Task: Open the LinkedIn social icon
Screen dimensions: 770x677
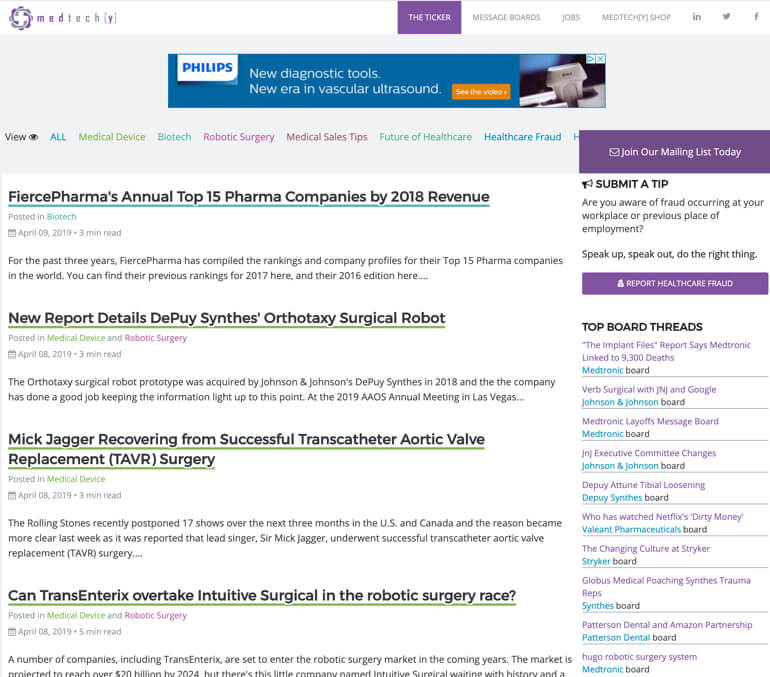Action: pos(697,17)
